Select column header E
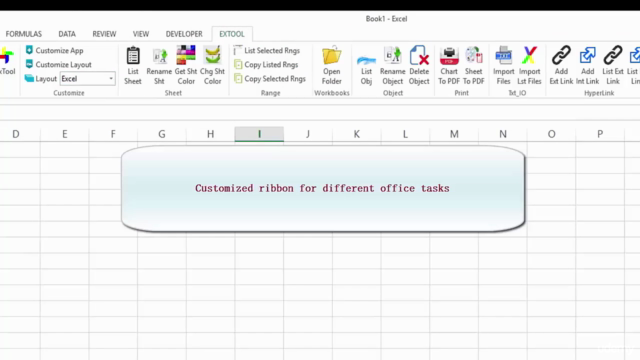Viewport: 640px width, 360px height. pos(64,134)
